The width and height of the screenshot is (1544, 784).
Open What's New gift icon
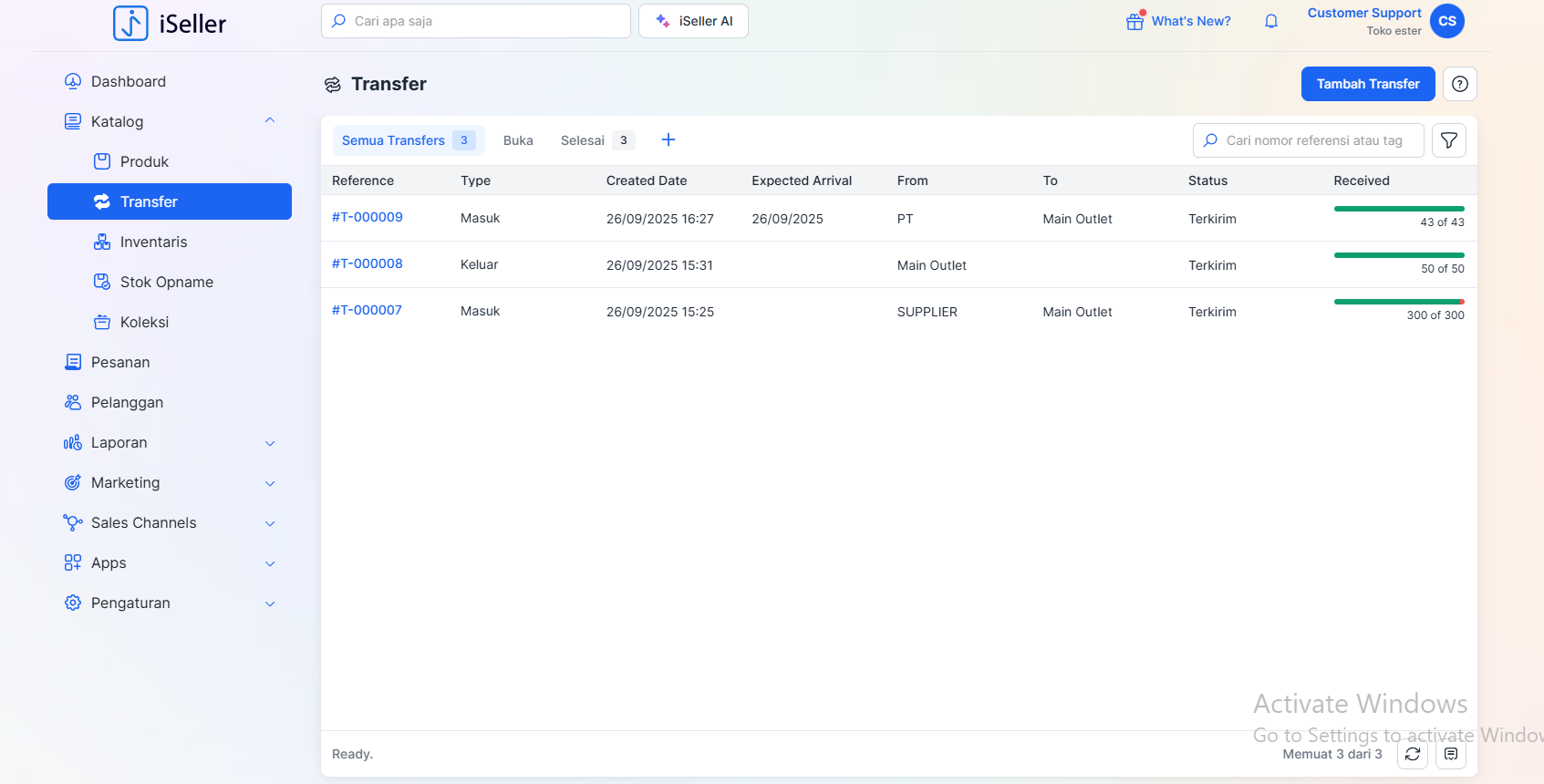[1135, 21]
